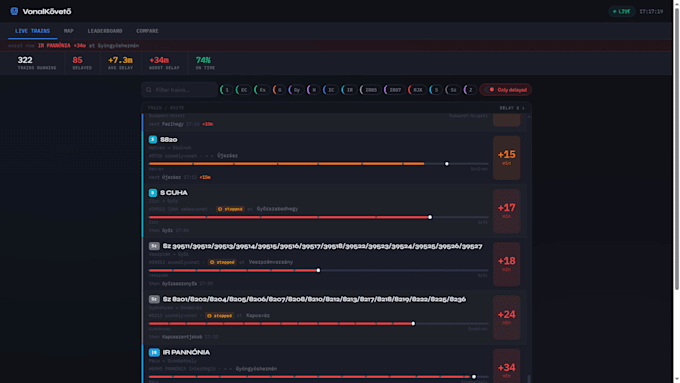Open the Live Trains tab

(33, 31)
